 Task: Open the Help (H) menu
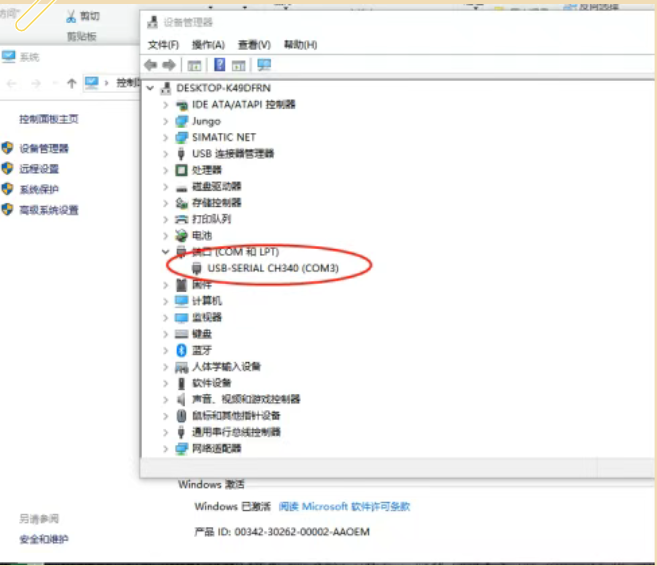click(x=300, y=44)
